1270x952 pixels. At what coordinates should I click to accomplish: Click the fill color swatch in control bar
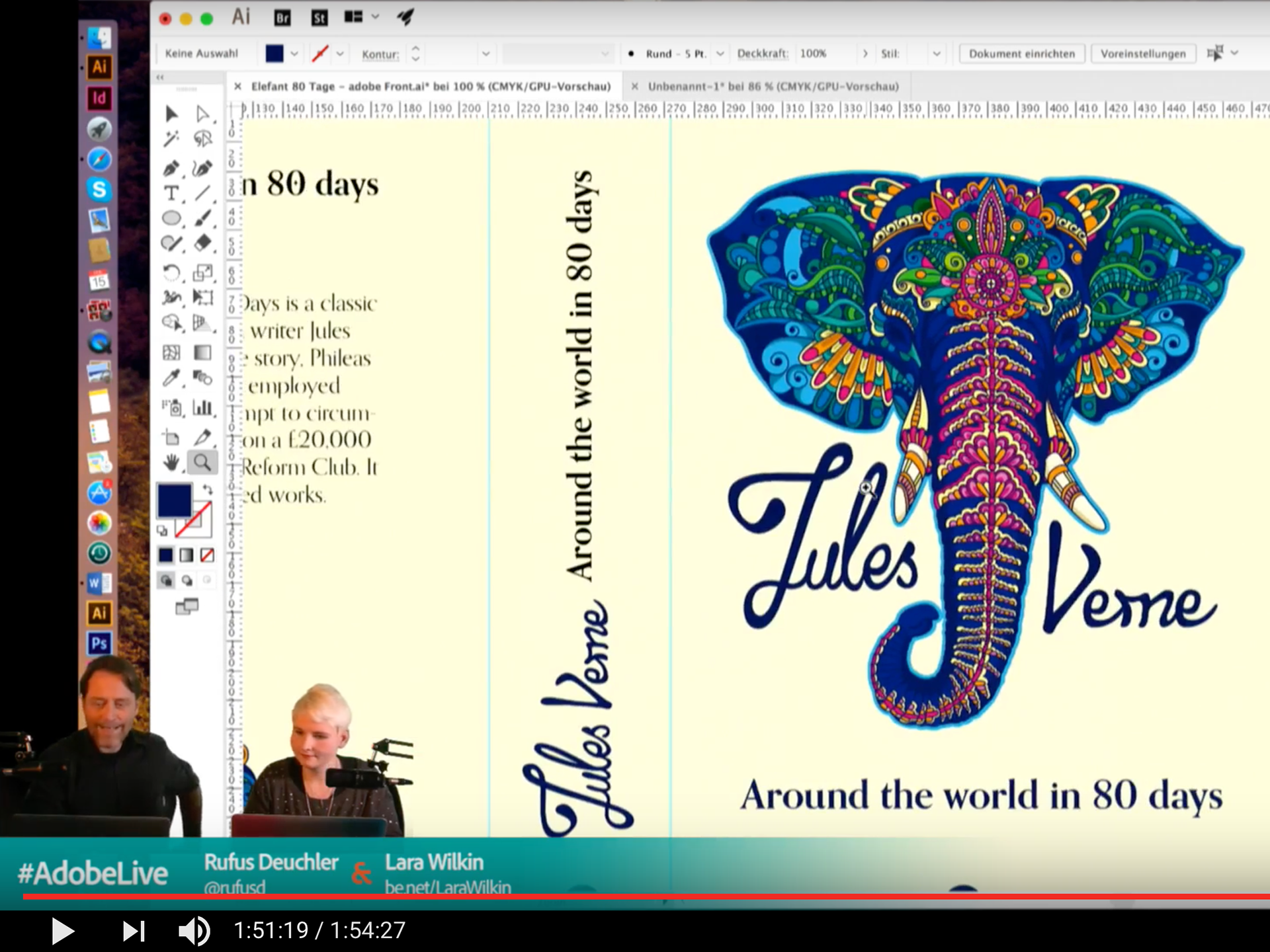point(275,54)
